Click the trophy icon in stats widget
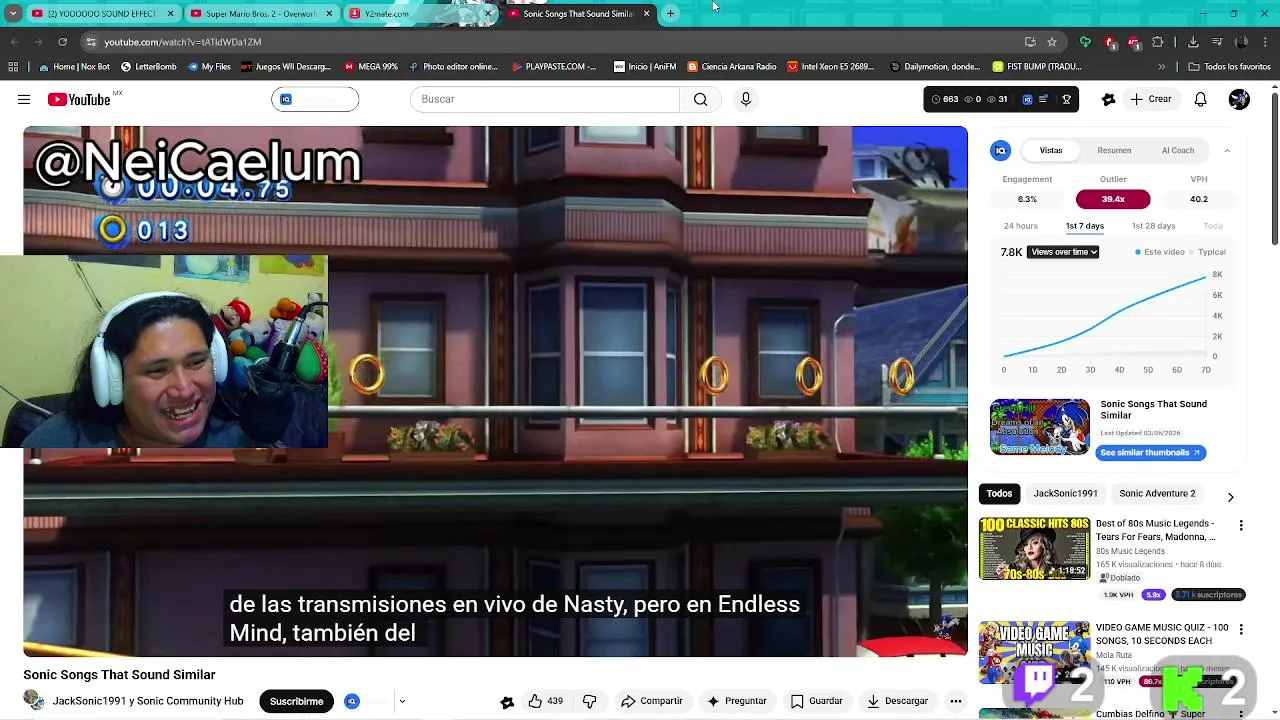This screenshot has height=720, width=1280. click(1067, 99)
